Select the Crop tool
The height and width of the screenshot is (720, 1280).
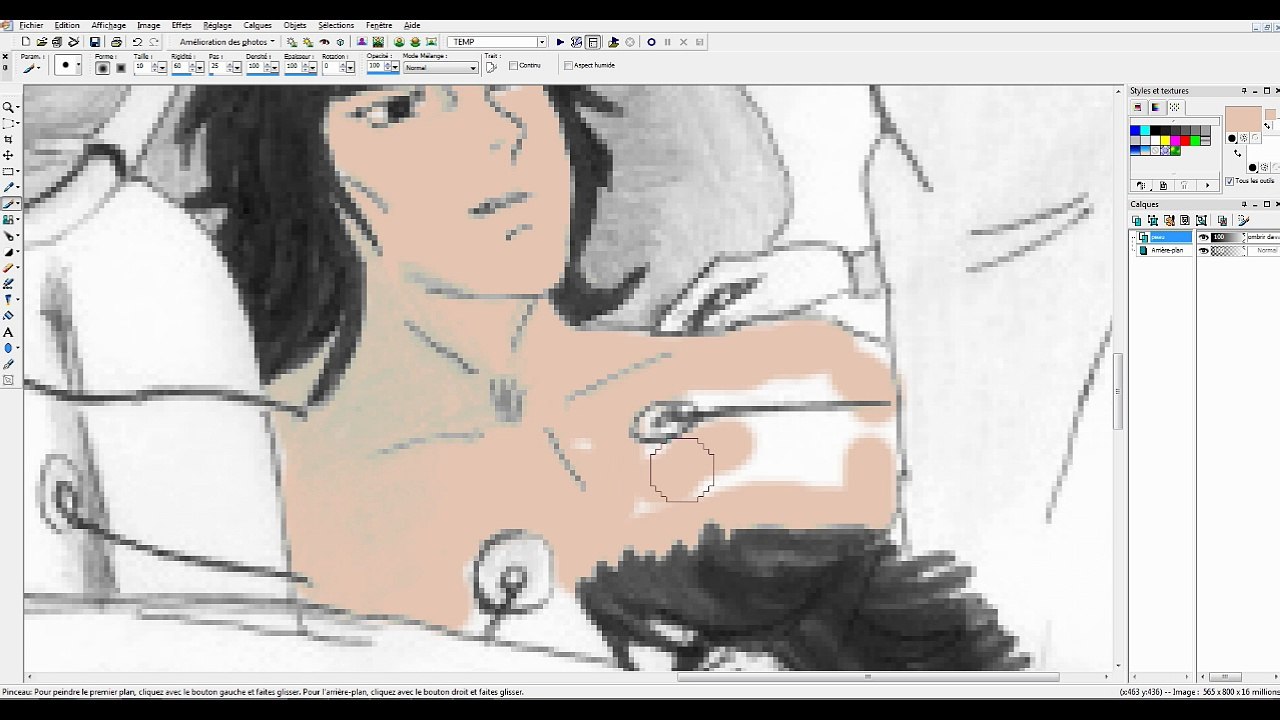pos(8,139)
